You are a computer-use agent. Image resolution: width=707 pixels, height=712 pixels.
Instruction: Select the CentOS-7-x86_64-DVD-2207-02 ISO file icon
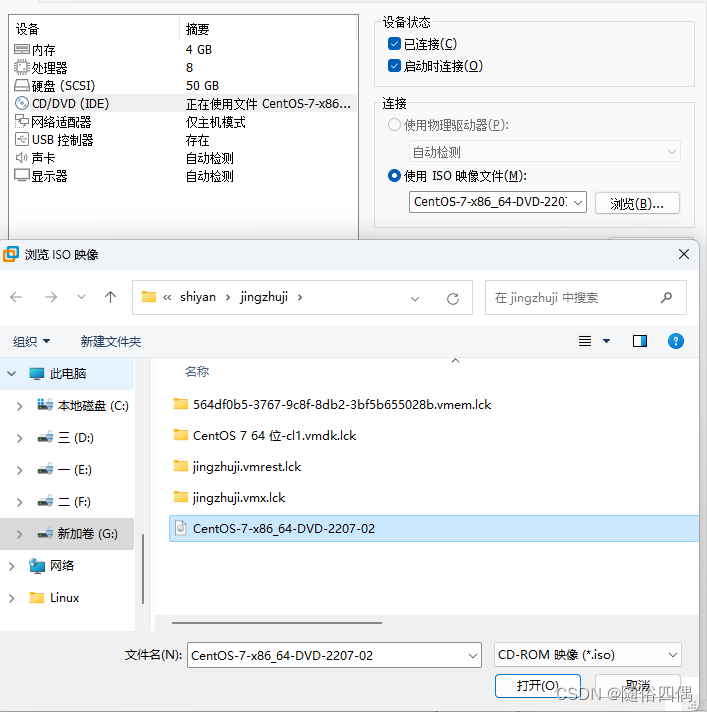(181, 528)
